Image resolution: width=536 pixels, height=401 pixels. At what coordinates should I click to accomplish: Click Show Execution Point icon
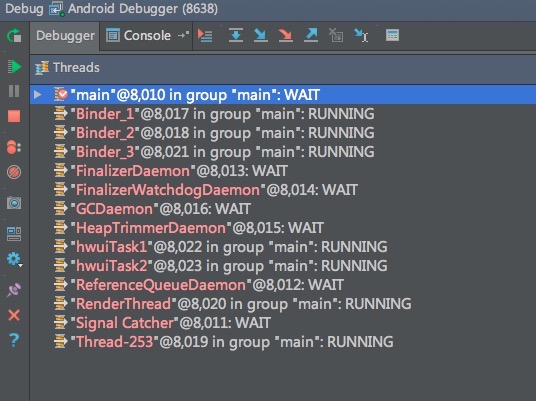[205, 36]
